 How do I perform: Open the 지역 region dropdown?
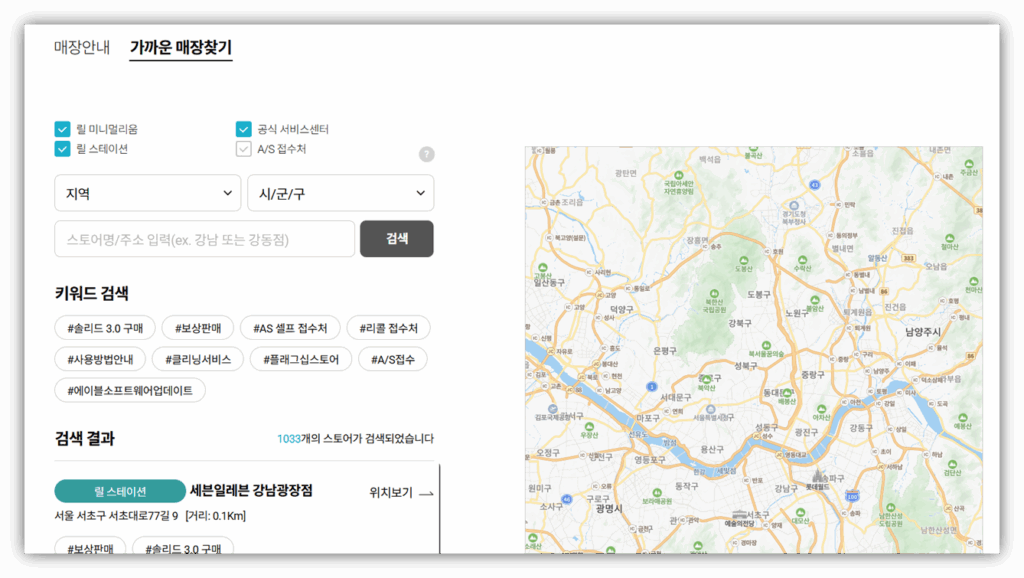pyautogui.click(x=148, y=193)
